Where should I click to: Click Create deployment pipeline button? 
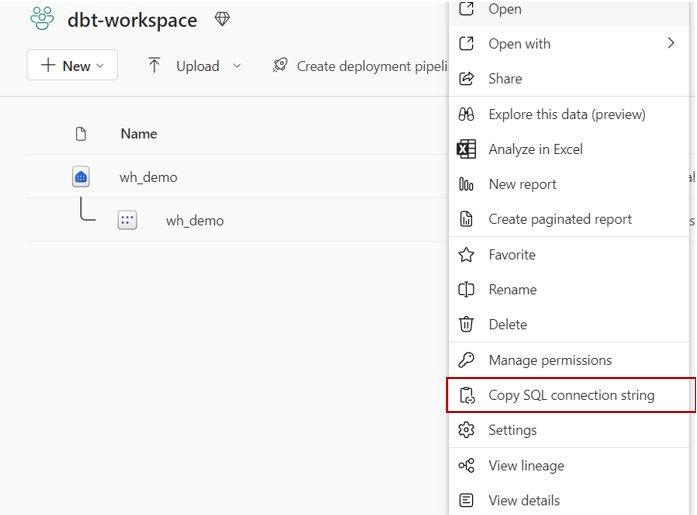pyautogui.click(x=360, y=66)
